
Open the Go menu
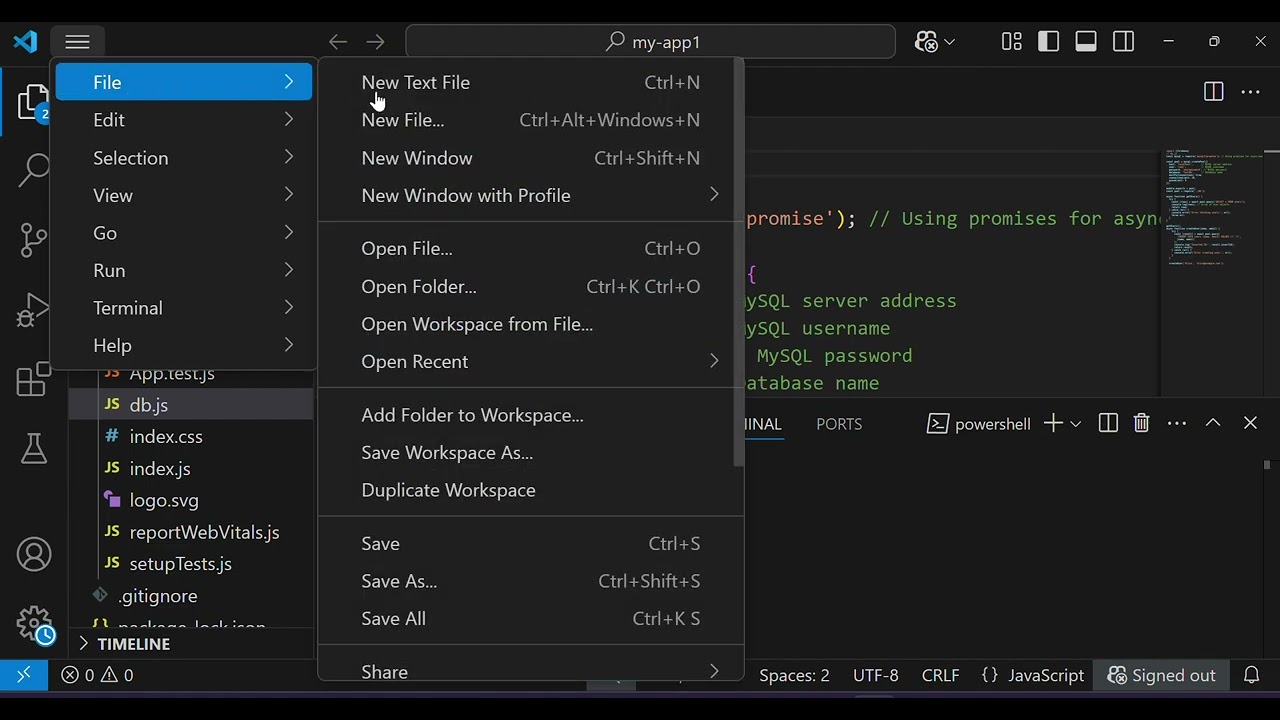pos(184,233)
